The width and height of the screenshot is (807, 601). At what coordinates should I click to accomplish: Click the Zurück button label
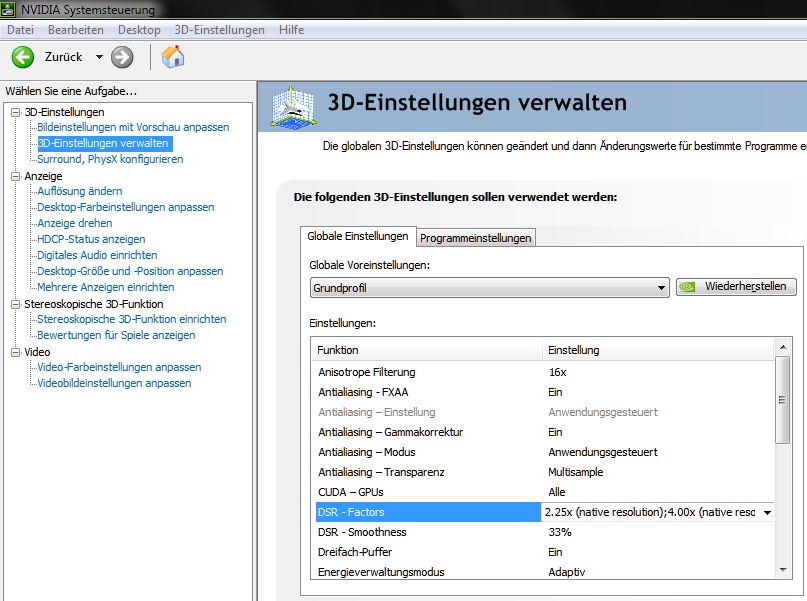63,57
